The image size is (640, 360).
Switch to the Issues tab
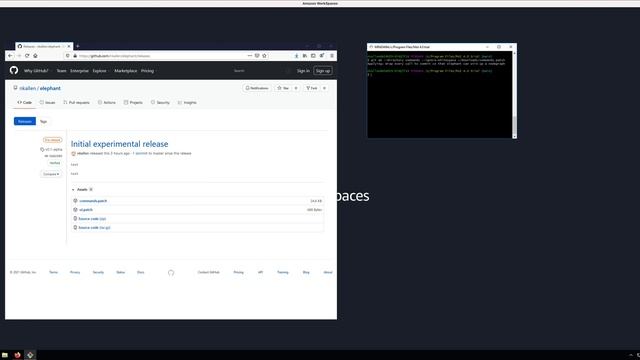point(47,102)
